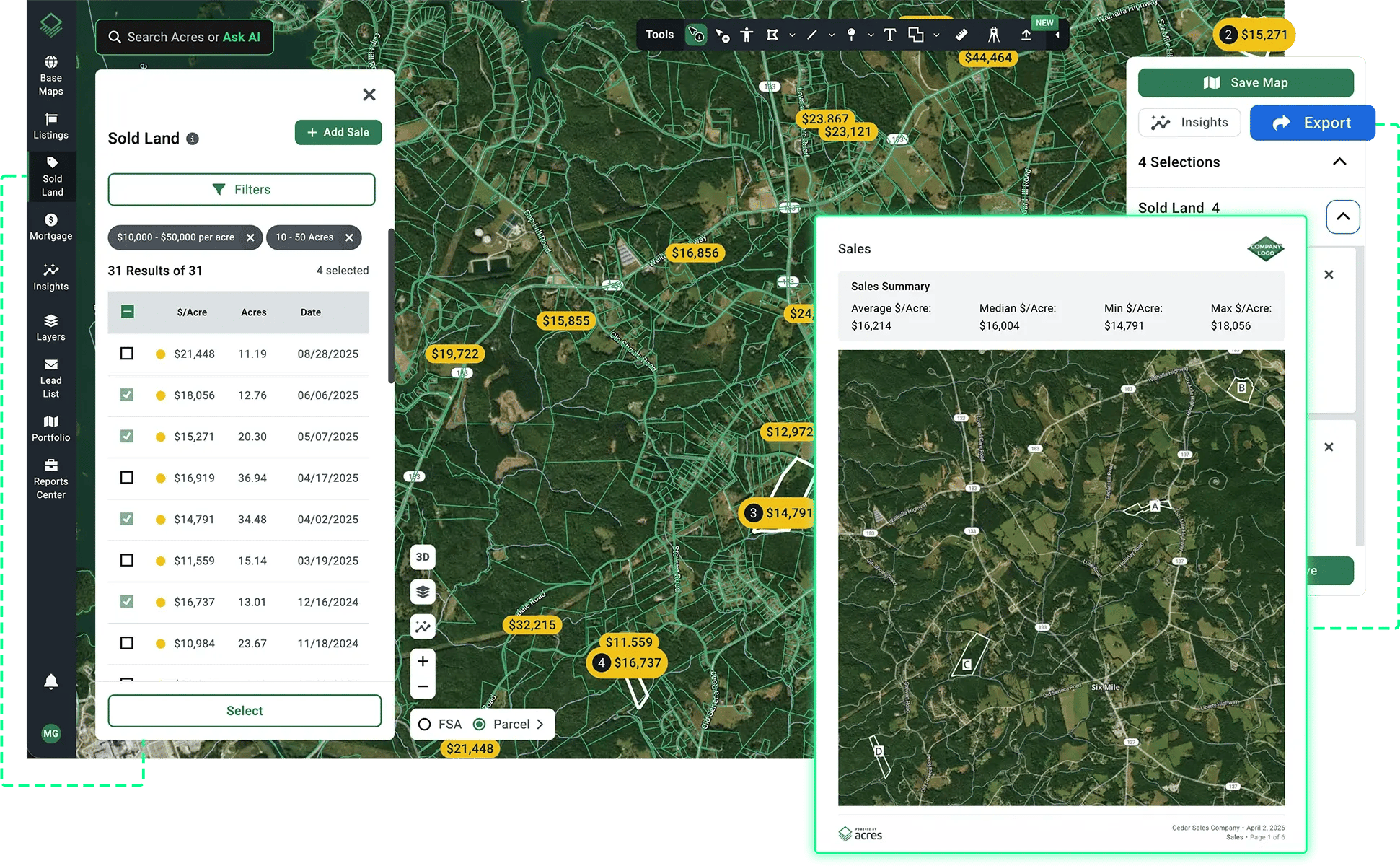
Task: Zoom out on the map
Action: point(423,687)
